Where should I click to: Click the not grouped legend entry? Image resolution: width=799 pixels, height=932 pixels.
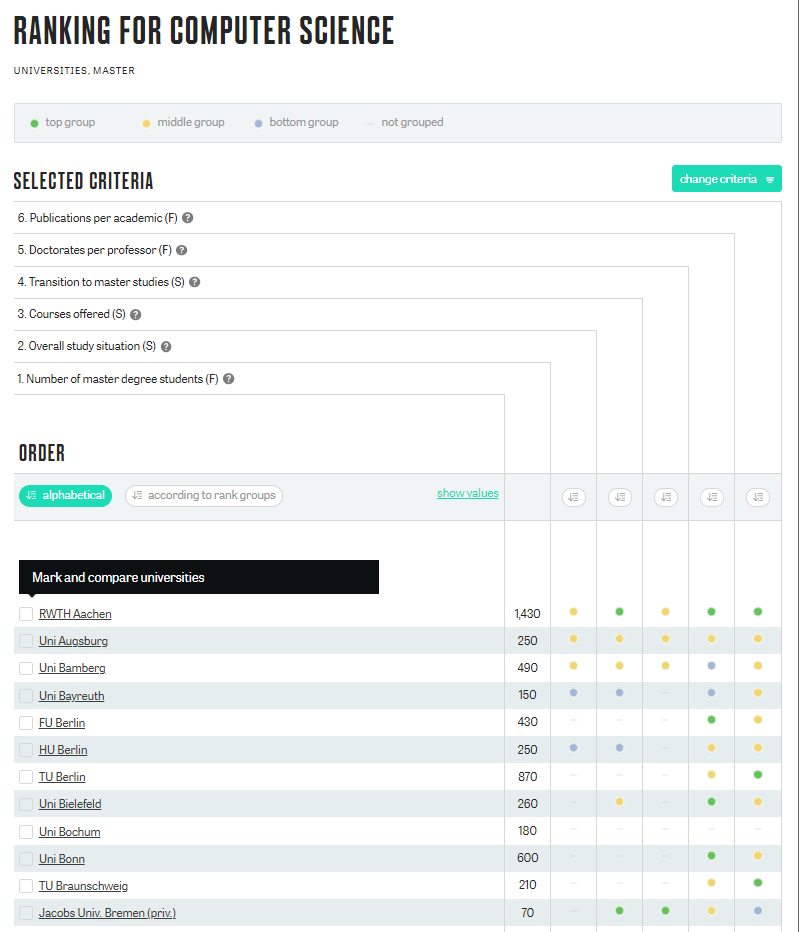click(405, 122)
